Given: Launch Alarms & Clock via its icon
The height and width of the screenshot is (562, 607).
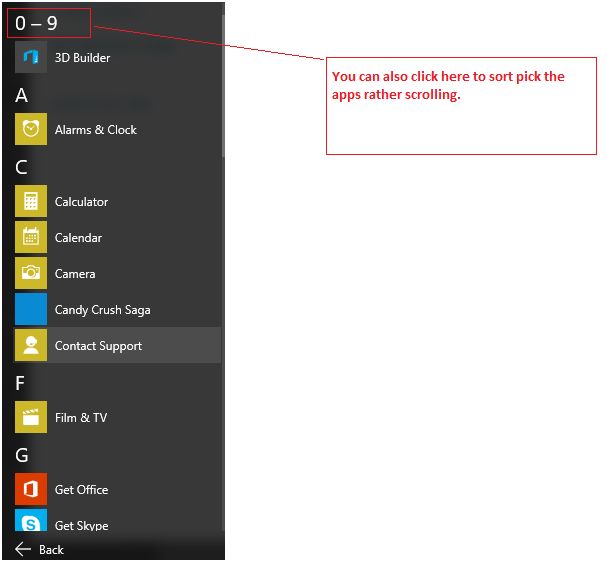Looking at the screenshot, I should [31, 129].
